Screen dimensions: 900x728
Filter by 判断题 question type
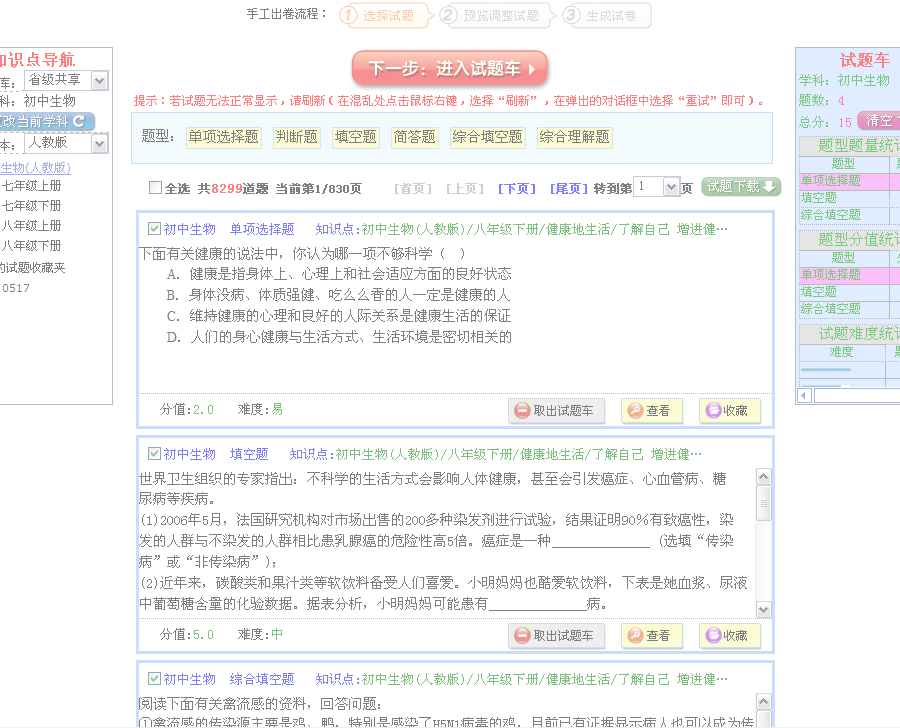pos(296,137)
